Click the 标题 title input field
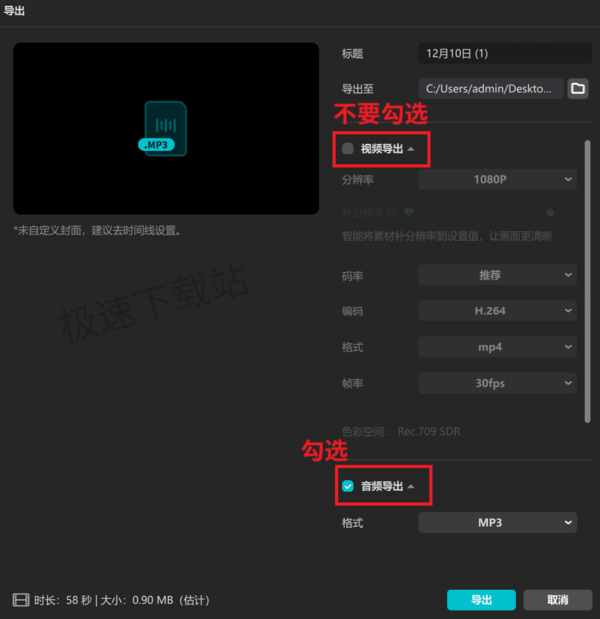Image resolution: width=600 pixels, height=619 pixels. click(505, 53)
